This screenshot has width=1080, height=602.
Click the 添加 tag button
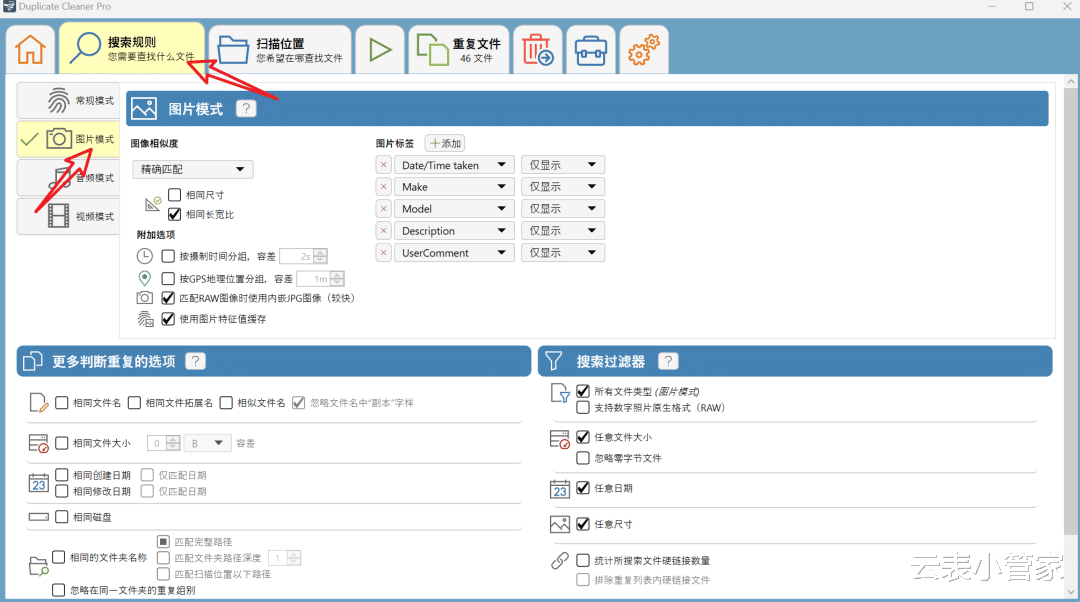(445, 143)
